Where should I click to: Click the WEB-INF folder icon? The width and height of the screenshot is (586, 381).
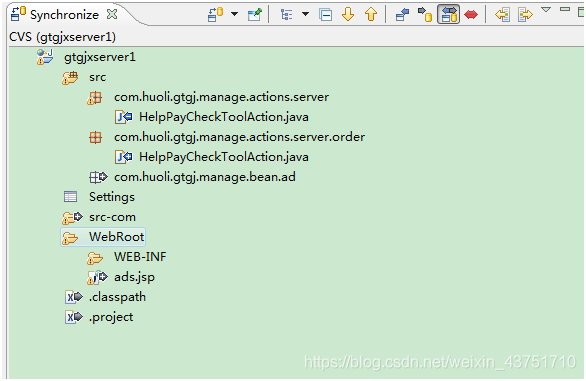tap(95, 258)
